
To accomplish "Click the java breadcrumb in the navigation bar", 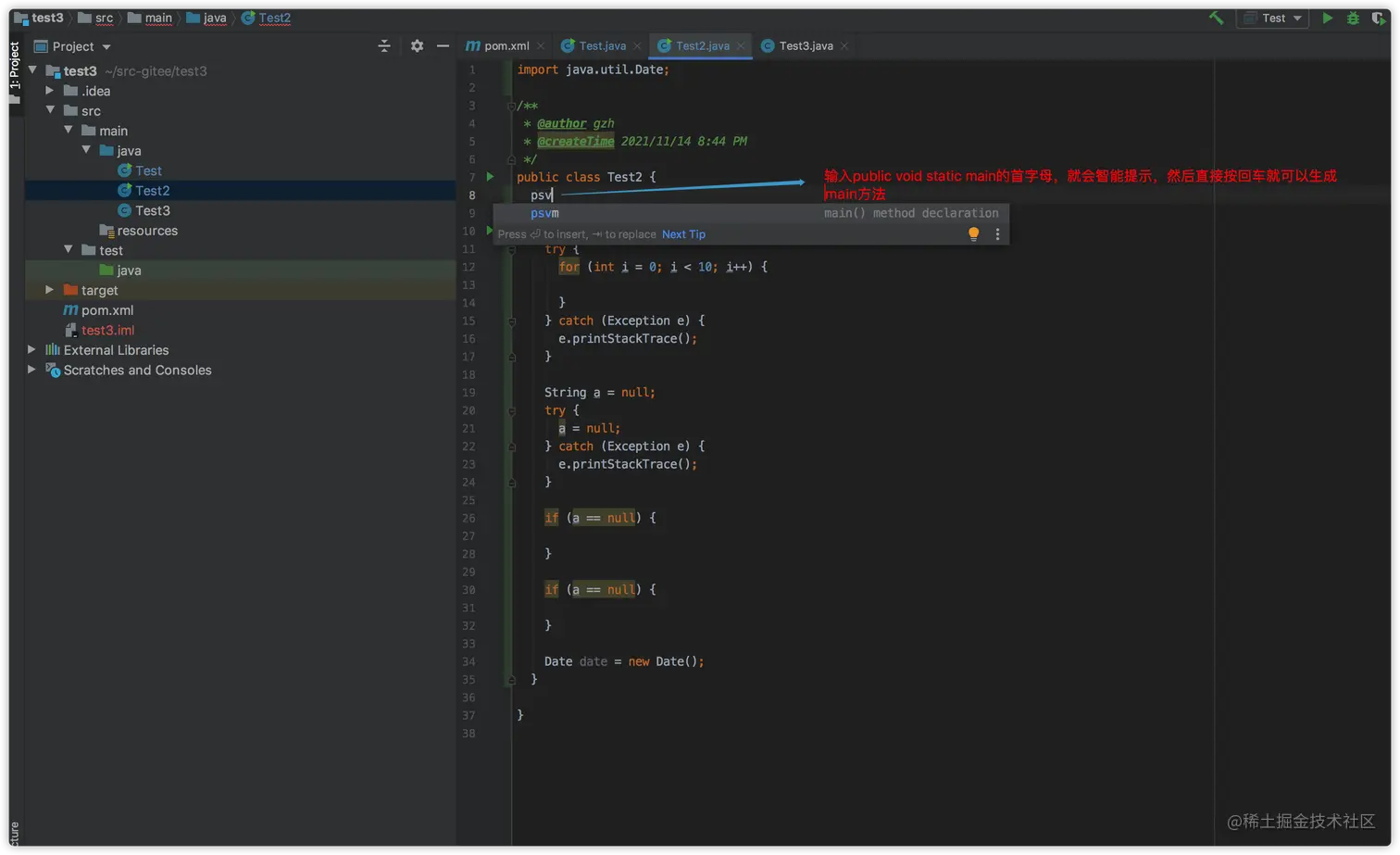I will click(x=206, y=18).
